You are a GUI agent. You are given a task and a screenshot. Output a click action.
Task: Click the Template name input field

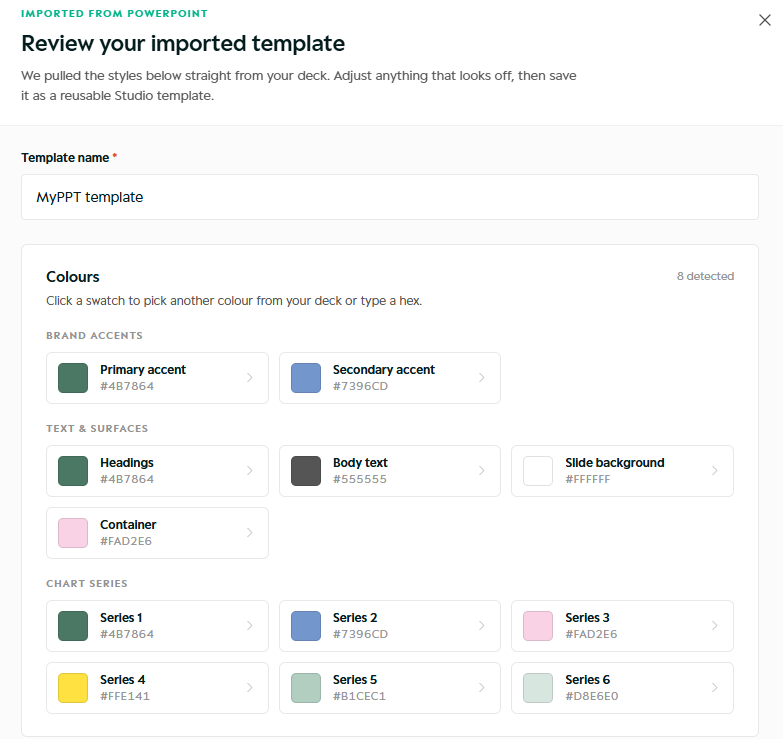[390, 197]
